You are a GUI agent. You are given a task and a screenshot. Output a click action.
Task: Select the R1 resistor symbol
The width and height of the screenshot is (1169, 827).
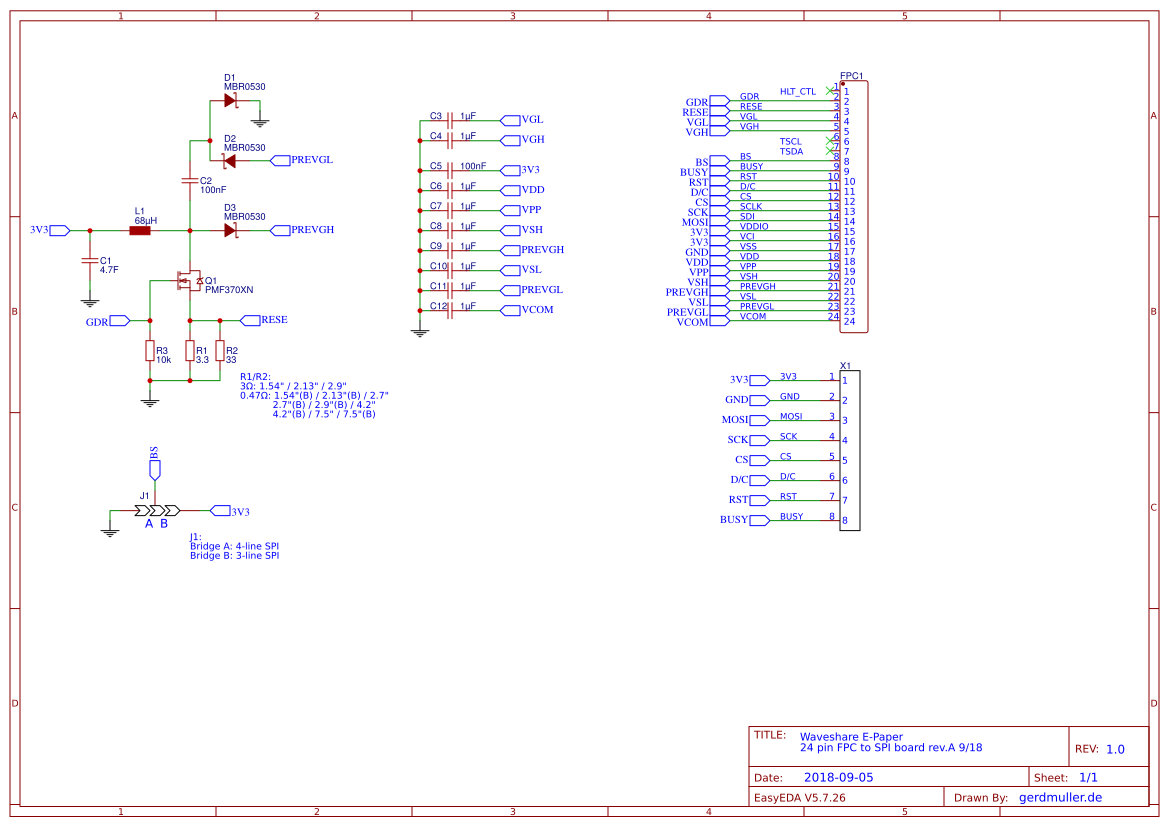(190, 350)
